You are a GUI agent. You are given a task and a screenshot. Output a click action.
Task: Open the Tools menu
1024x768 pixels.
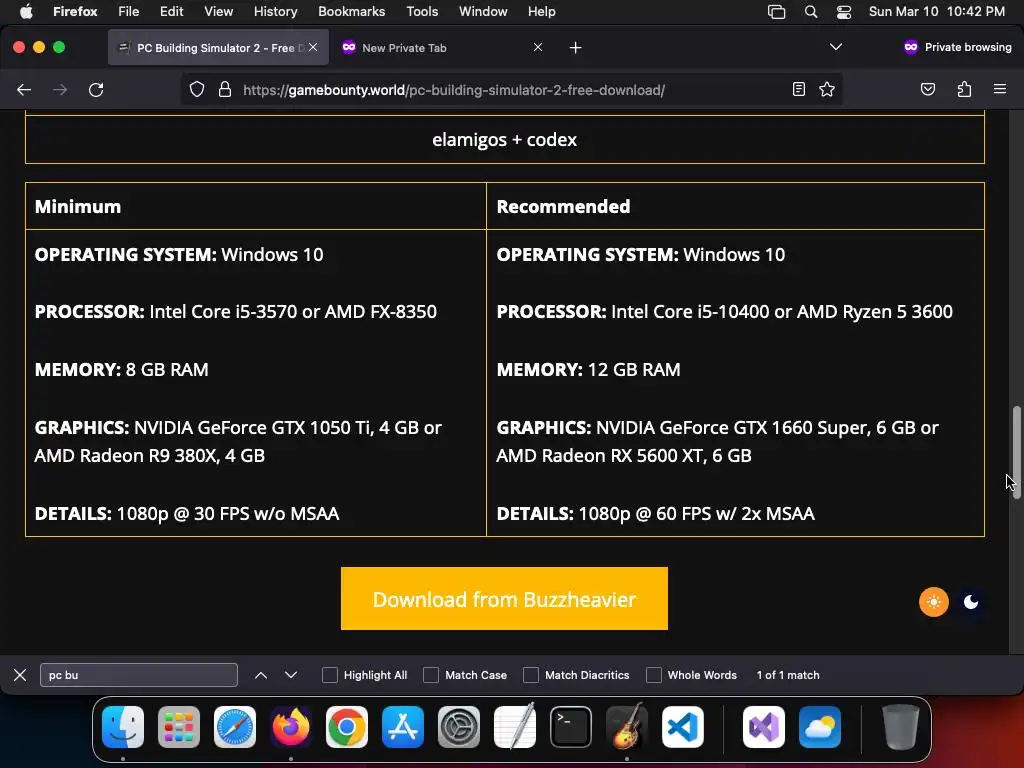pyautogui.click(x=422, y=11)
